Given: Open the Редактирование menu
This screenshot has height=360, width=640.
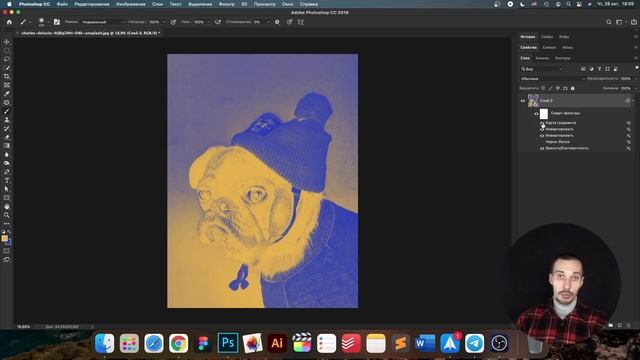Looking at the screenshot, I should coord(92,4).
